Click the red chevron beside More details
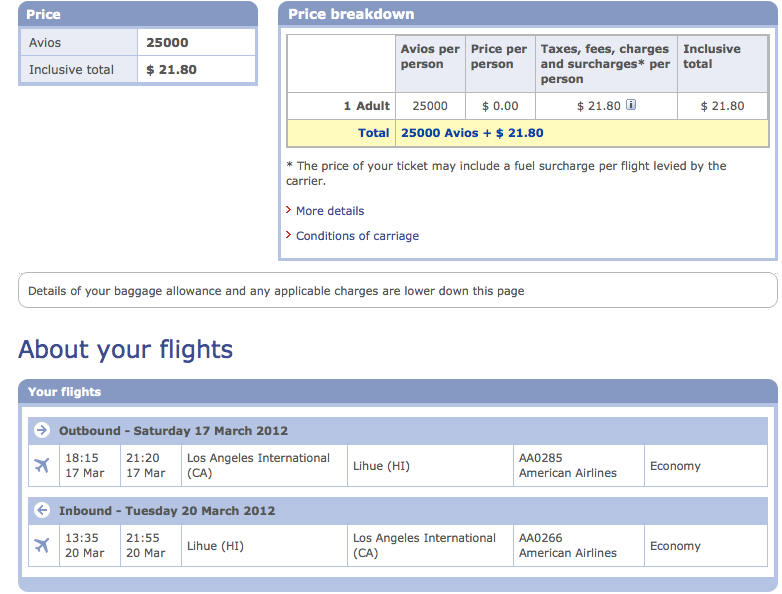This screenshot has height=594, width=782. click(288, 210)
